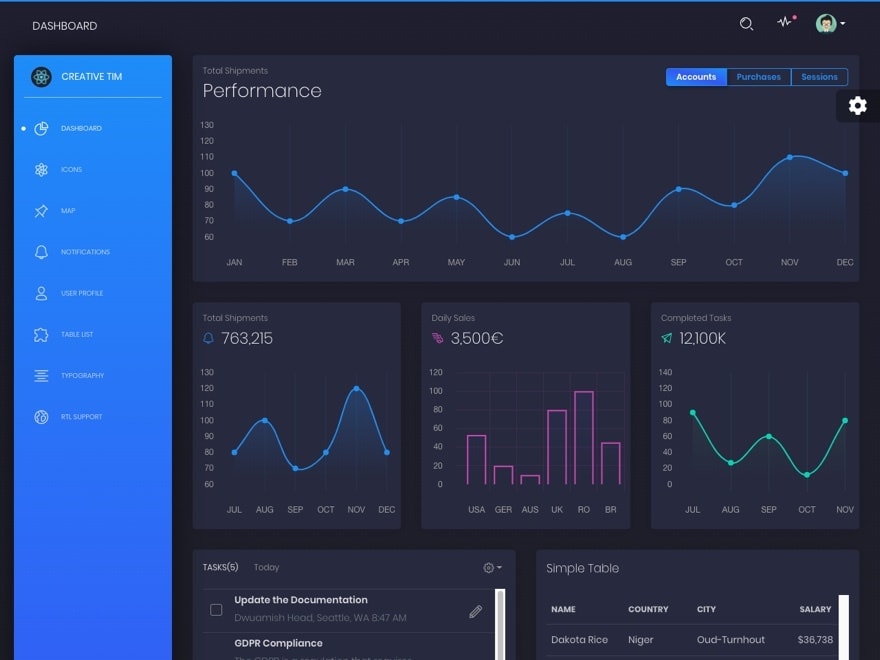Select the Accounts chart toggle
This screenshot has width=880, height=660.
coord(696,77)
